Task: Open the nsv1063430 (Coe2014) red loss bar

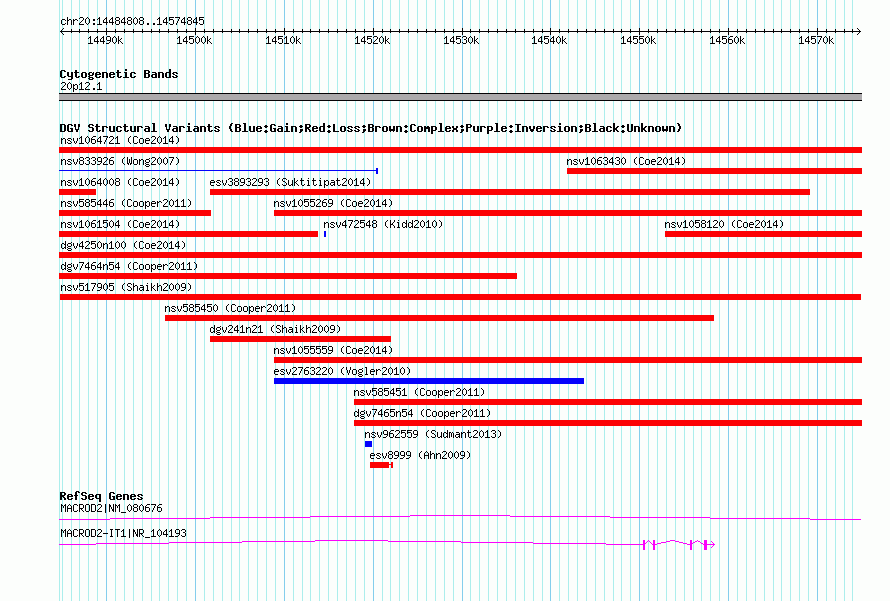Action: click(714, 171)
